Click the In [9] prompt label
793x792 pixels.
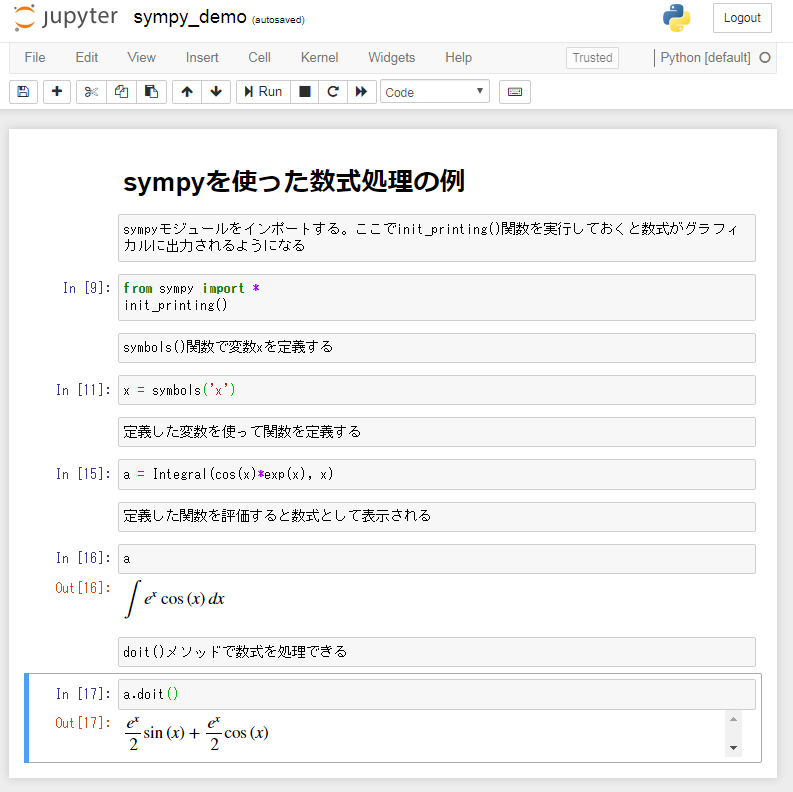point(86,288)
